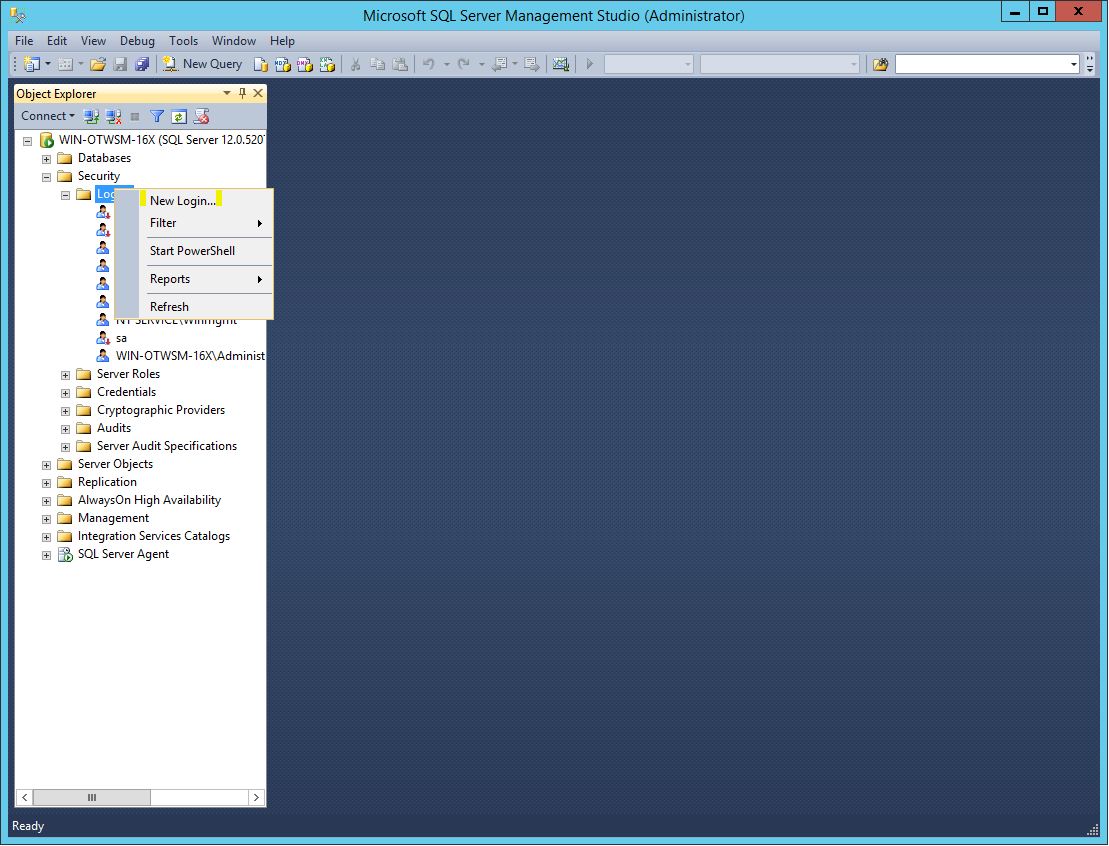Open a Database Engine Query icon
This screenshot has height=846, width=1109.
coord(261,64)
